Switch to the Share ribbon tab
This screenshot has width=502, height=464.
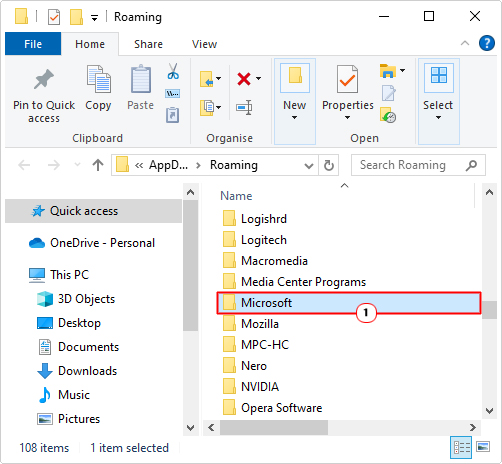tap(148, 44)
